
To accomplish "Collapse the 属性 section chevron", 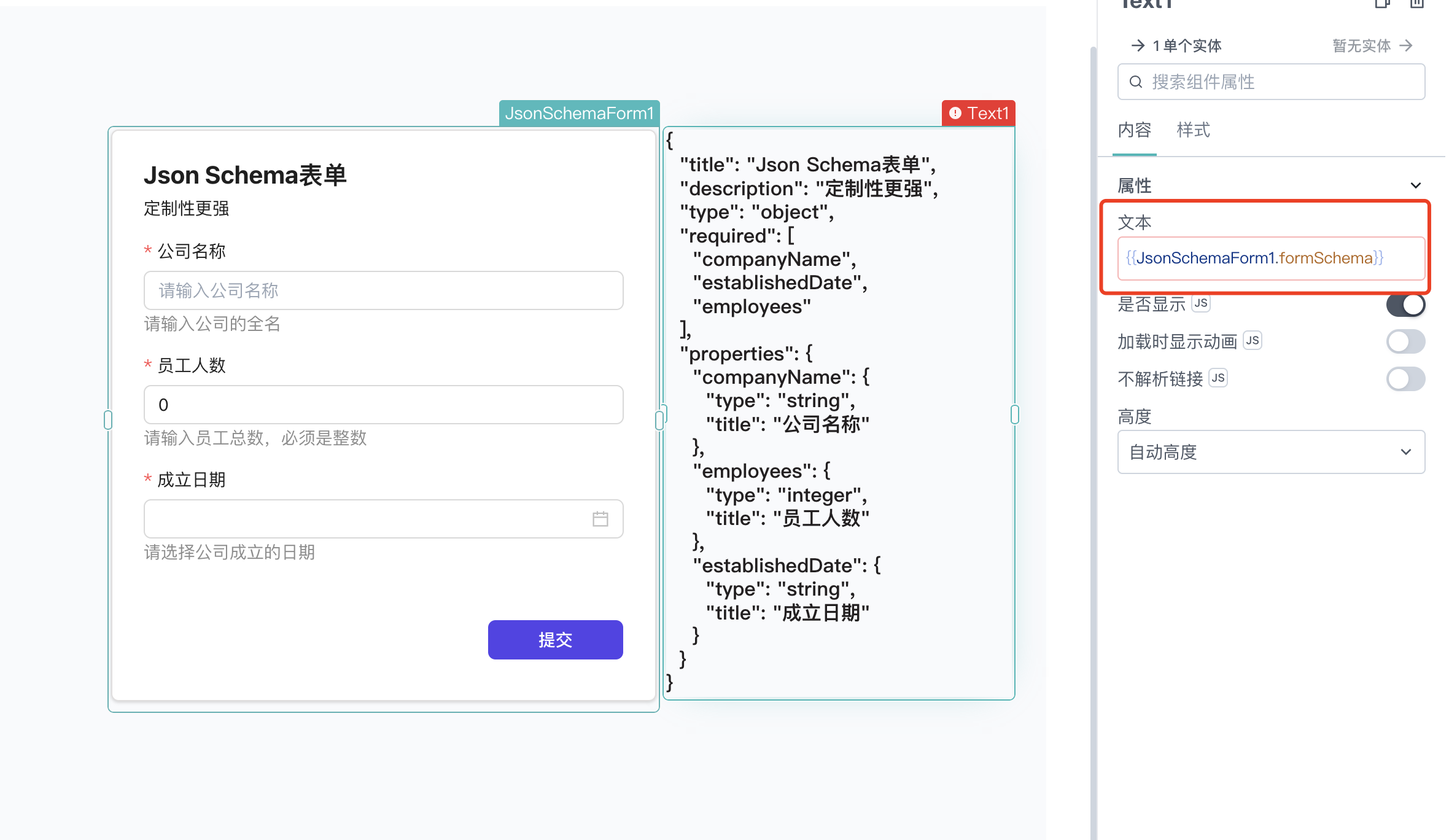I will [x=1416, y=185].
